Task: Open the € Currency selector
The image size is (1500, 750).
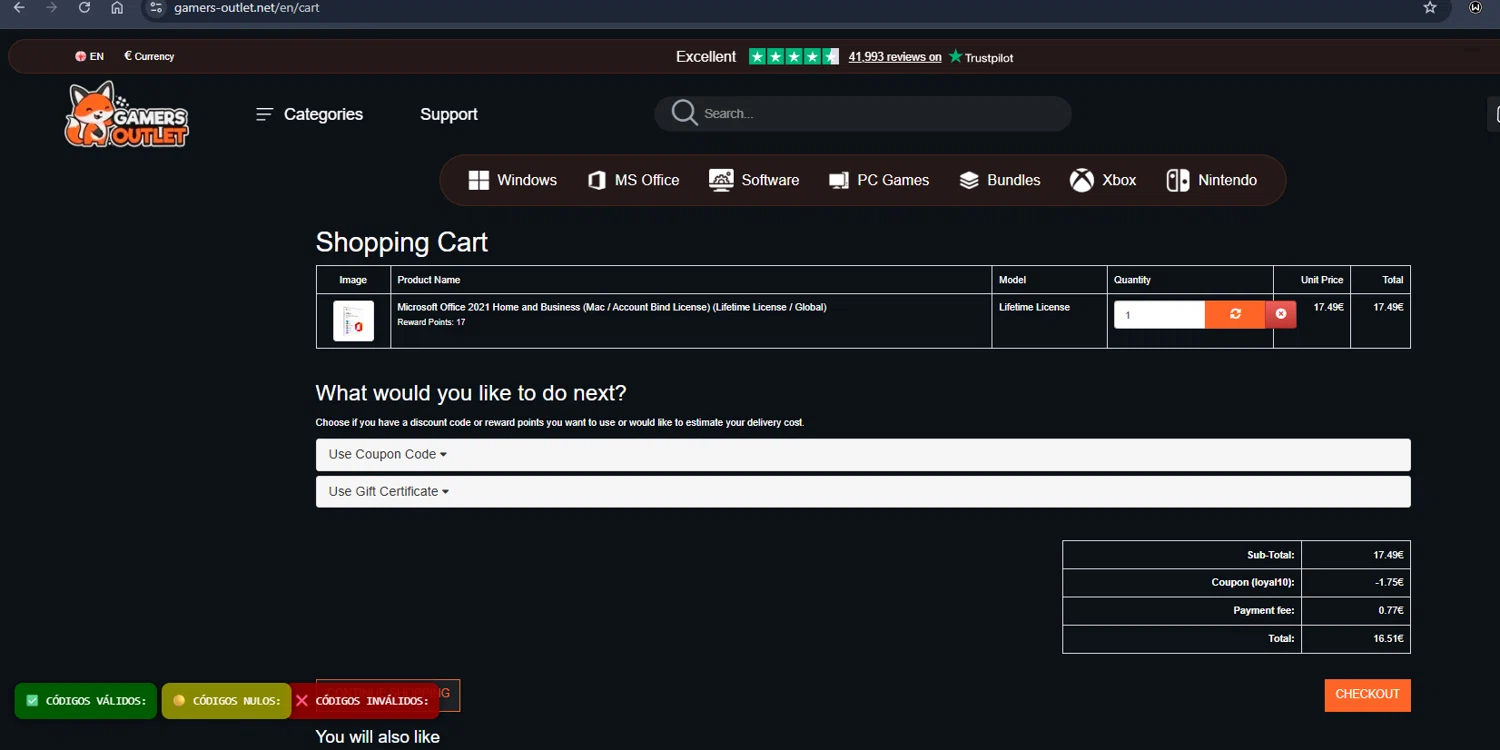Action: click(149, 57)
